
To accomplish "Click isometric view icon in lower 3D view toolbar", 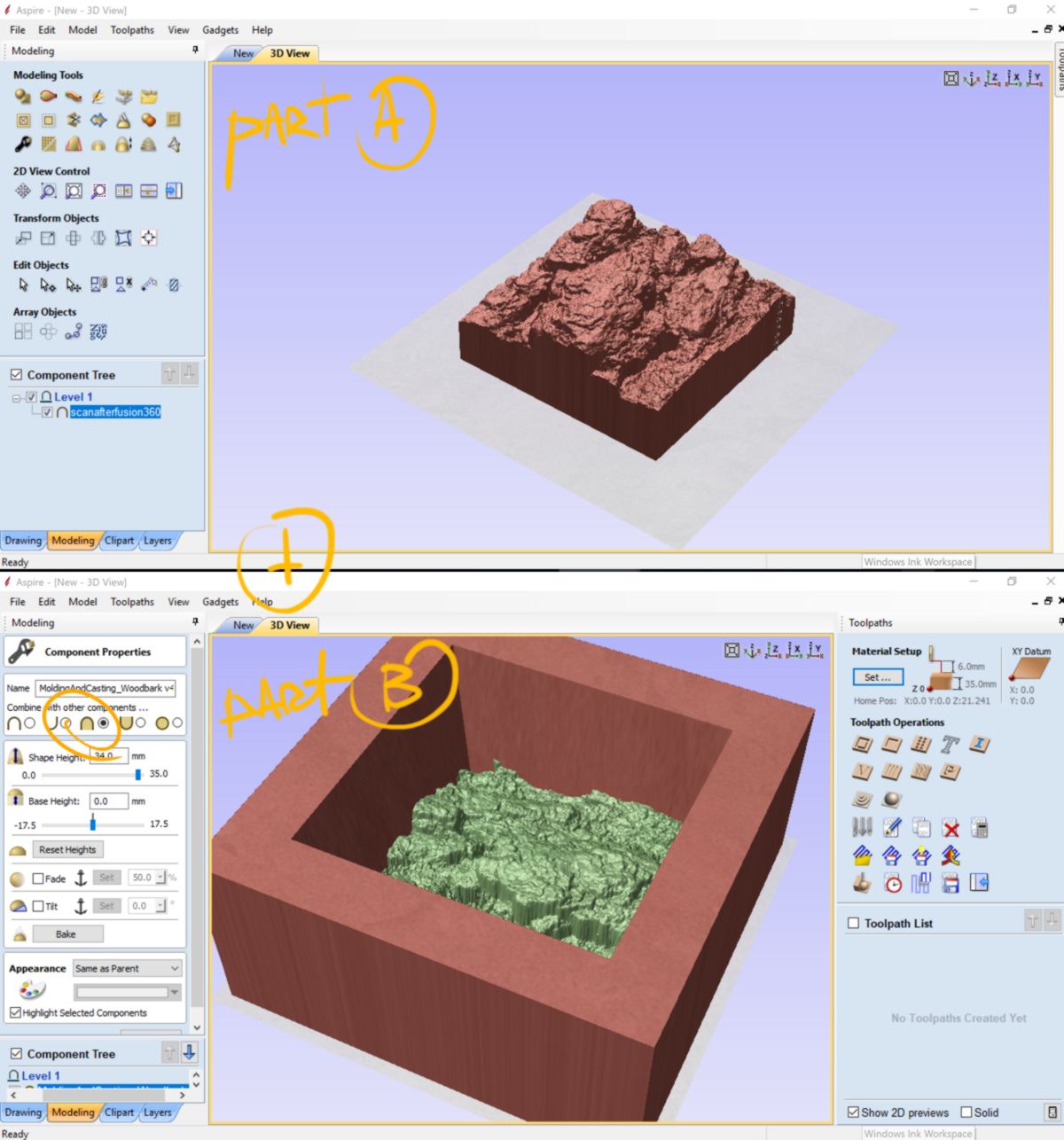I will (753, 651).
